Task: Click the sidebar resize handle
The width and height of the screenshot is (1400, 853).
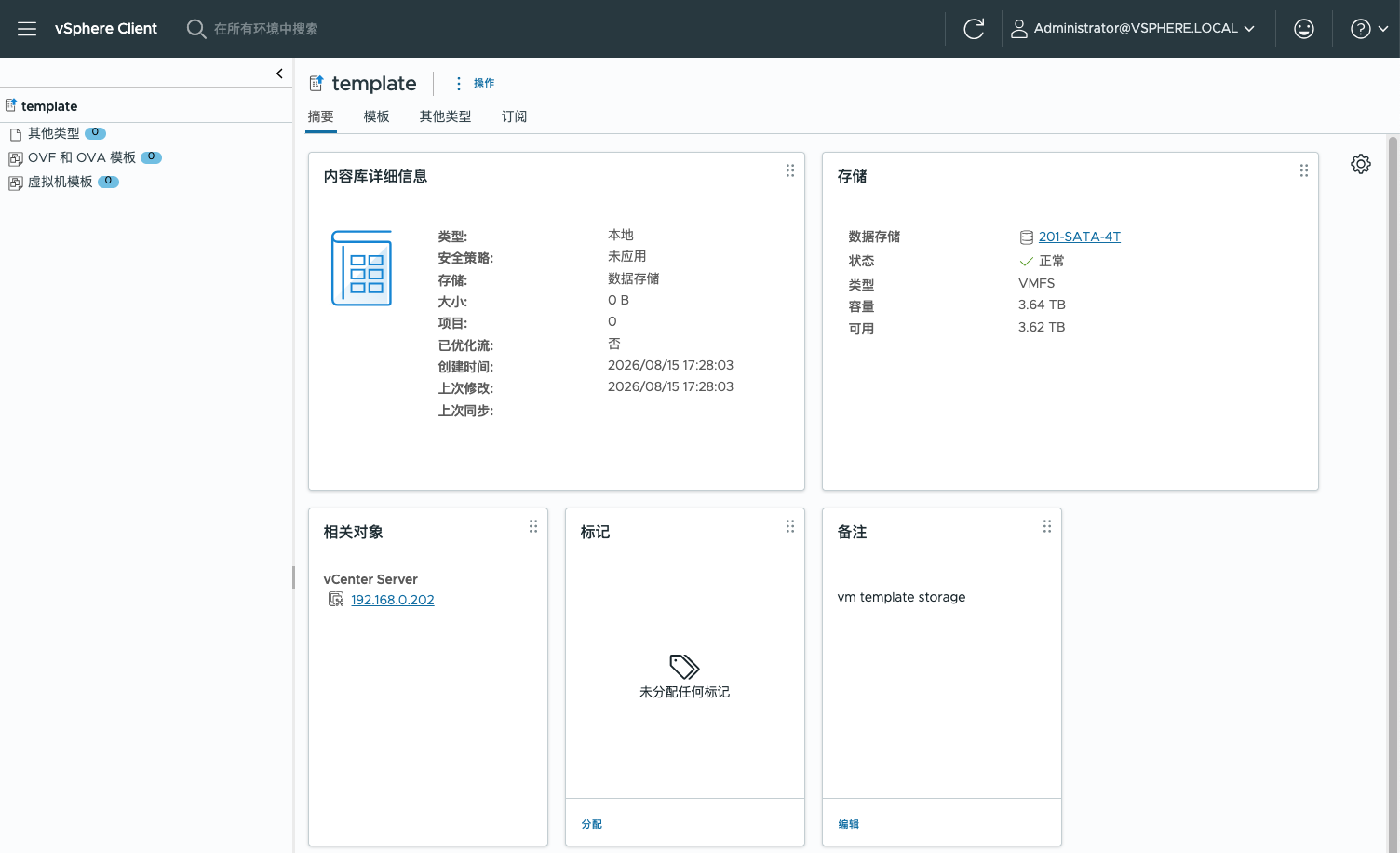Action: pos(293,577)
